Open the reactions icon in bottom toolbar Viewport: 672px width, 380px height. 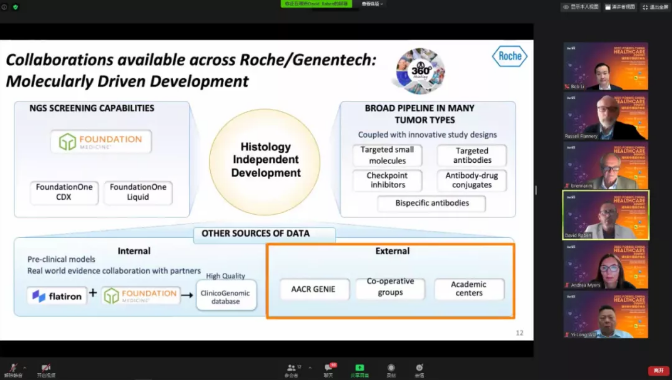click(419, 370)
